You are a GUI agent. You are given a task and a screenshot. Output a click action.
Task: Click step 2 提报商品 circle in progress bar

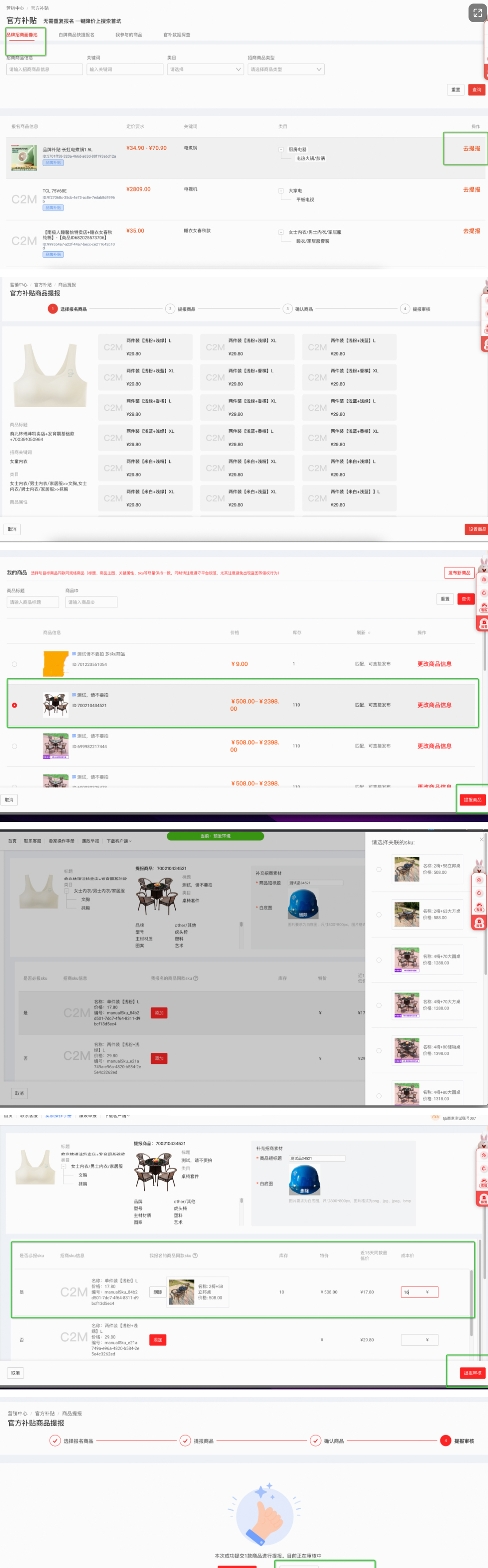(170, 309)
